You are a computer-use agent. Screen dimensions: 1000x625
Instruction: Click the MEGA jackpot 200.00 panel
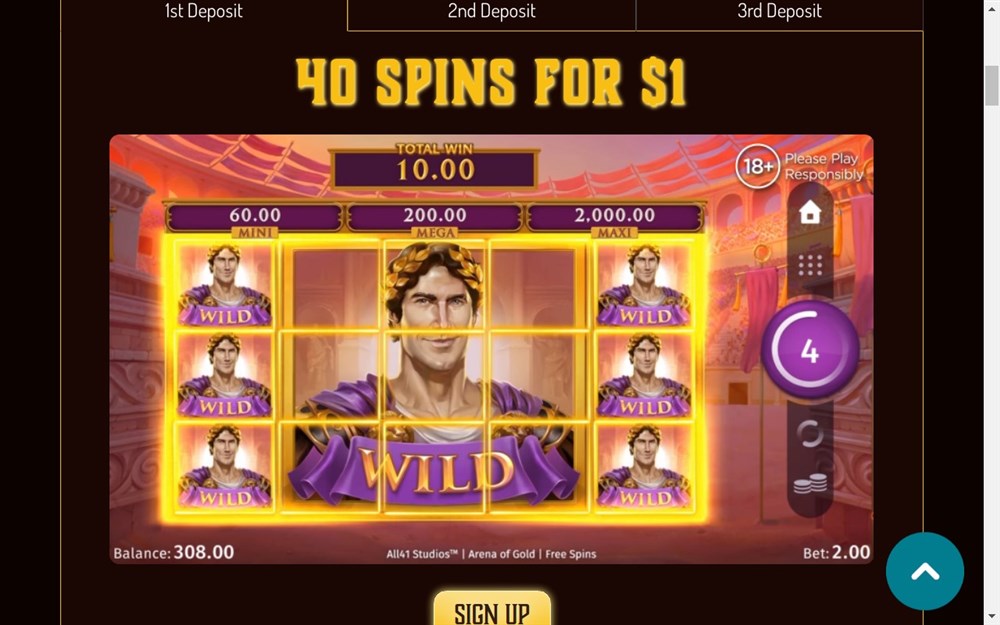435,217
